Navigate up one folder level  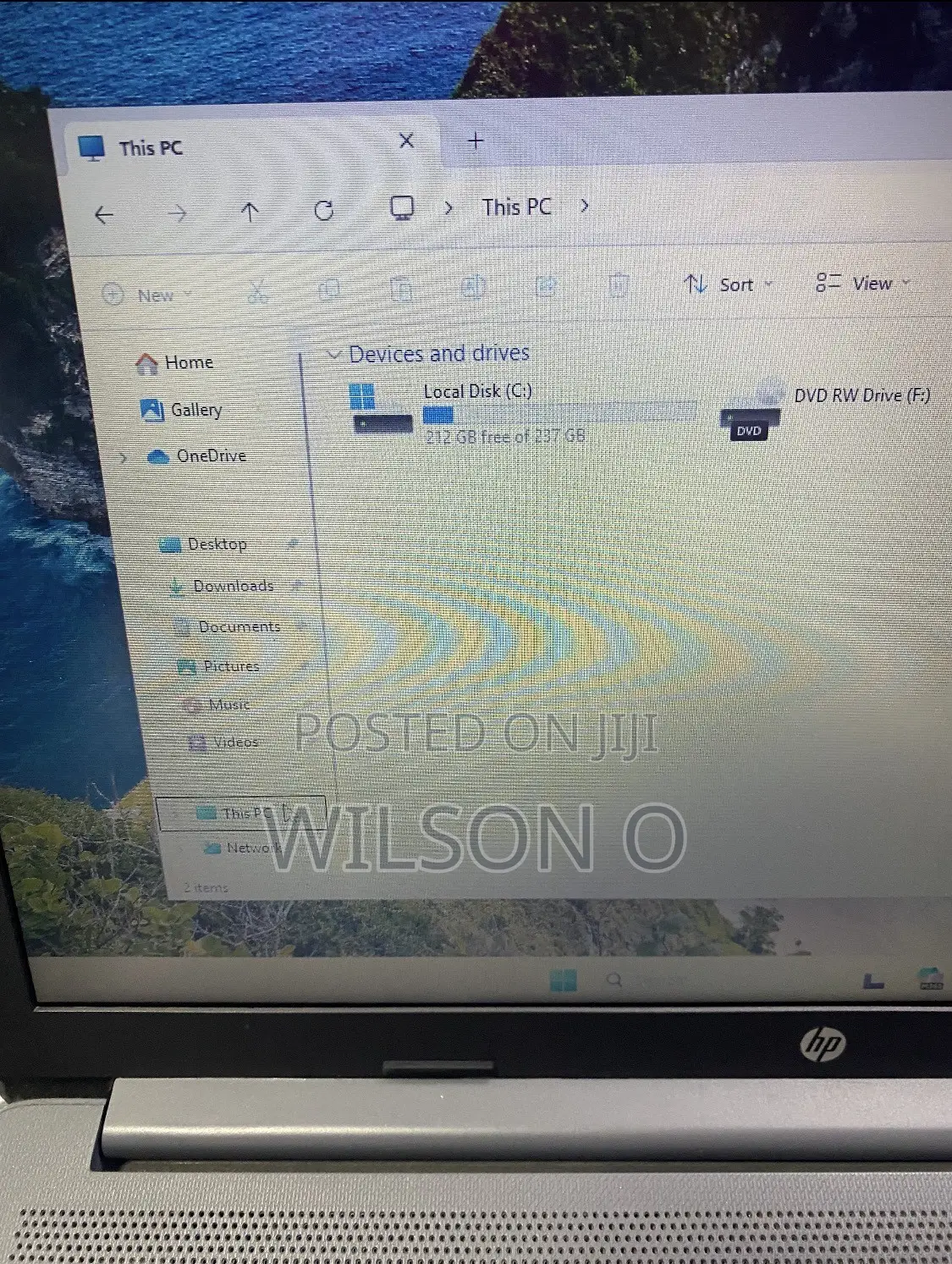coord(250,213)
